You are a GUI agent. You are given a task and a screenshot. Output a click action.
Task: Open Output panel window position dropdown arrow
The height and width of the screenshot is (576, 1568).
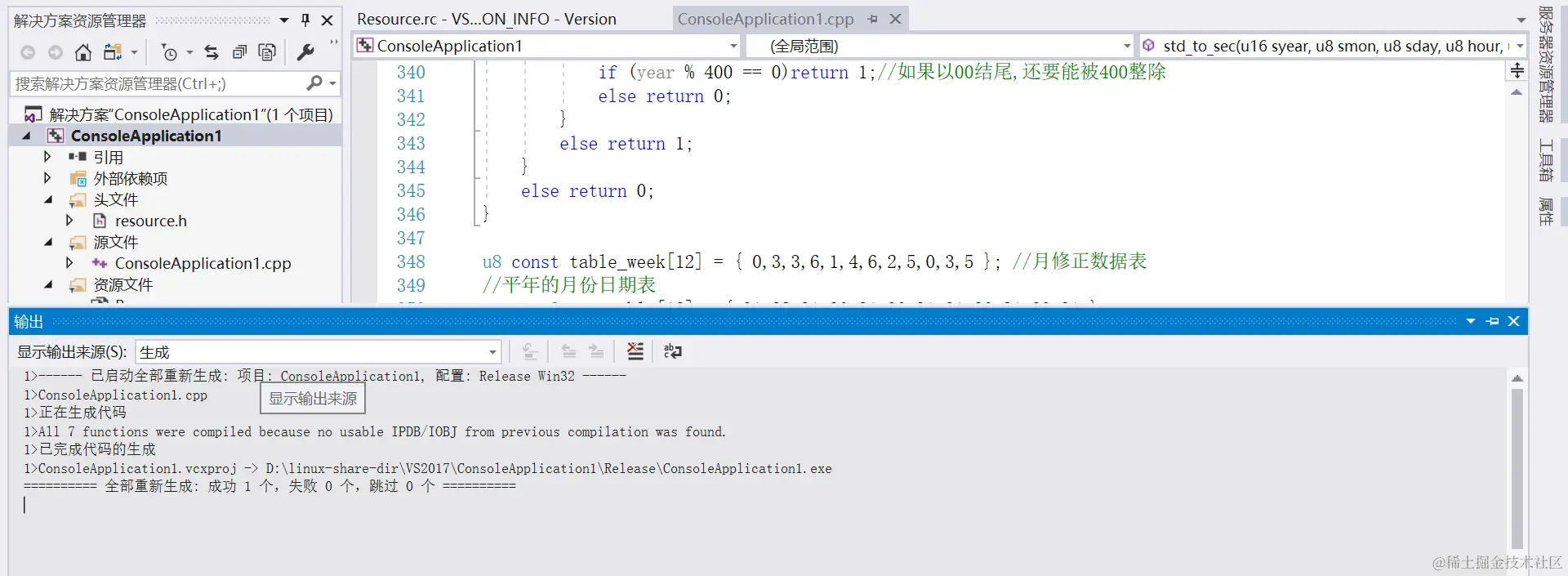click(1470, 321)
